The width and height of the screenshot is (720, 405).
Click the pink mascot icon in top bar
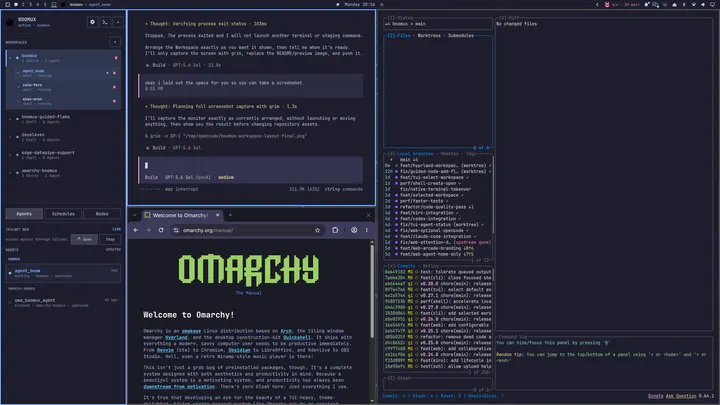point(607,5)
